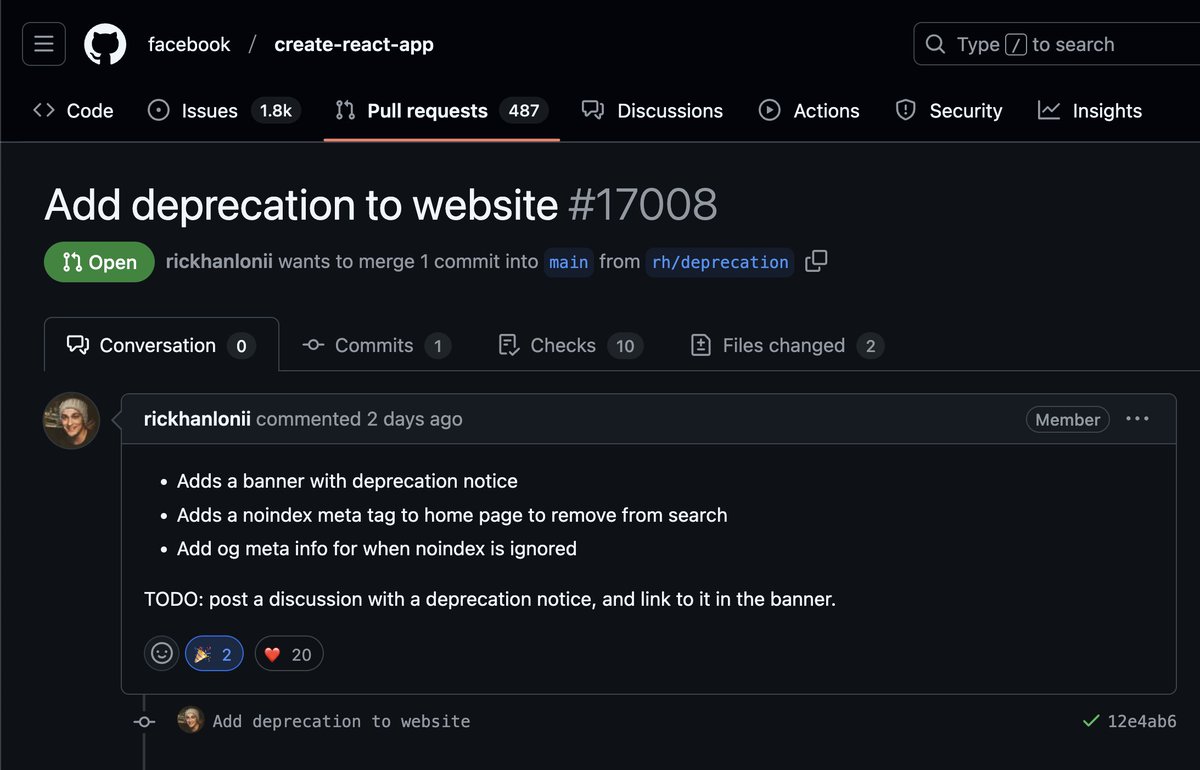Click the Files changed count badge 2
1200x770 pixels.
(x=870, y=346)
